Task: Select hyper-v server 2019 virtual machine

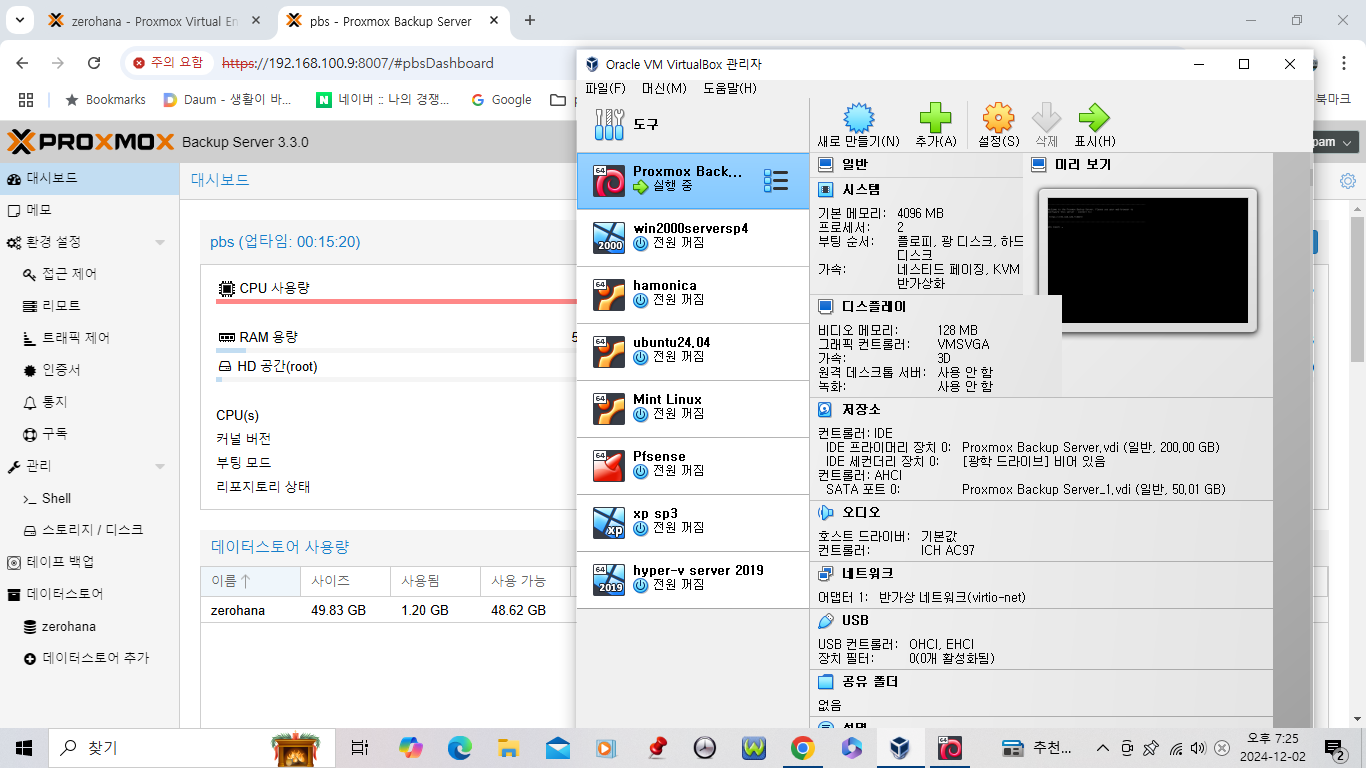Action: (x=693, y=580)
